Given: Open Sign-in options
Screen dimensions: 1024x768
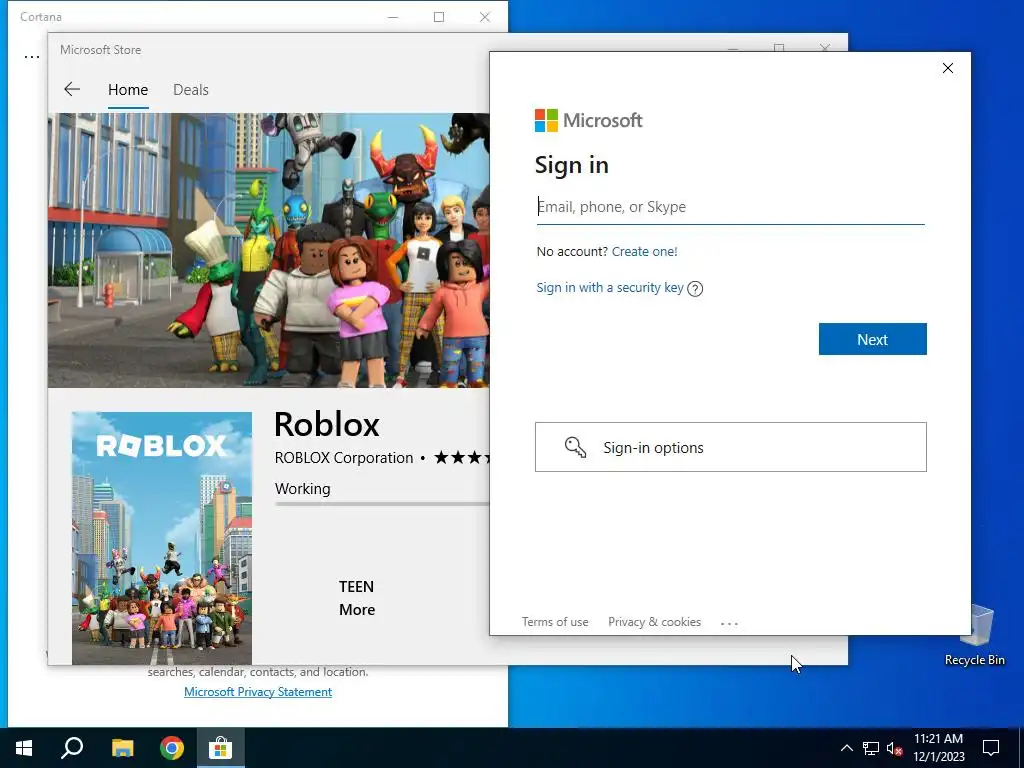Looking at the screenshot, I should (730, 447).
